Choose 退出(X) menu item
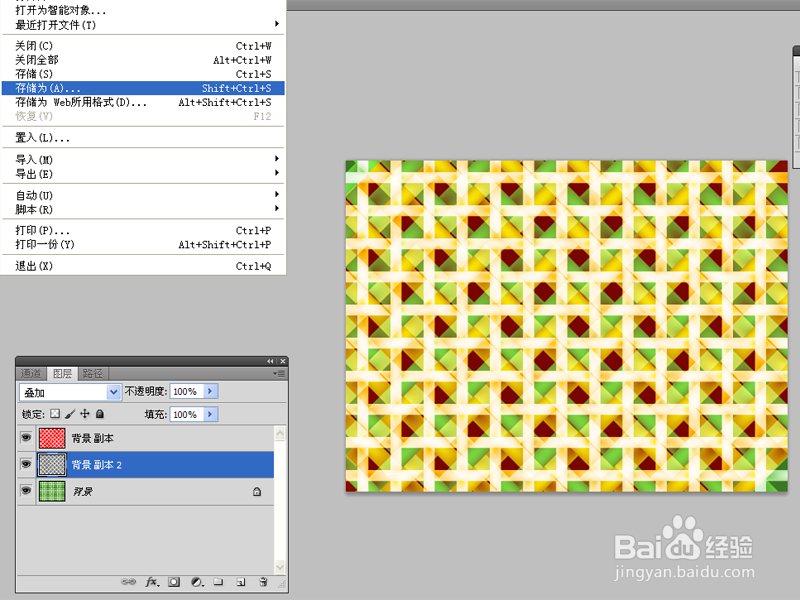Viewport: 800px width, 600px height. click(x=143, y=266)
